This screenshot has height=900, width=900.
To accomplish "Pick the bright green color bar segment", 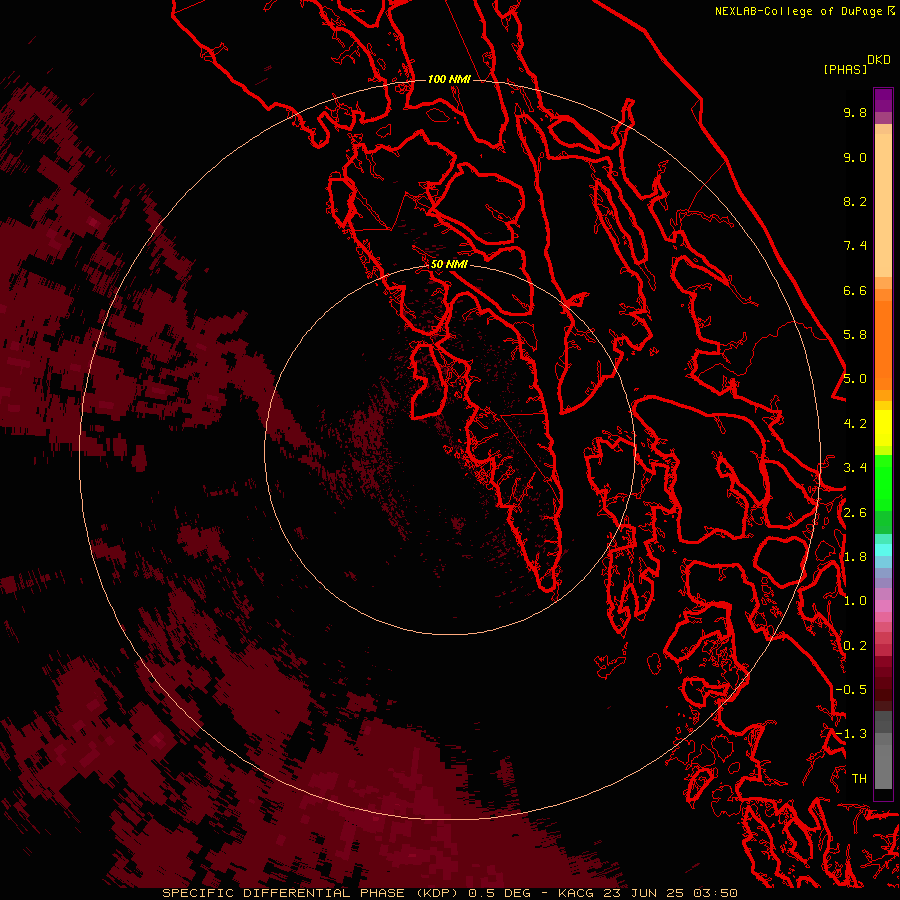I will coord(883,482).
